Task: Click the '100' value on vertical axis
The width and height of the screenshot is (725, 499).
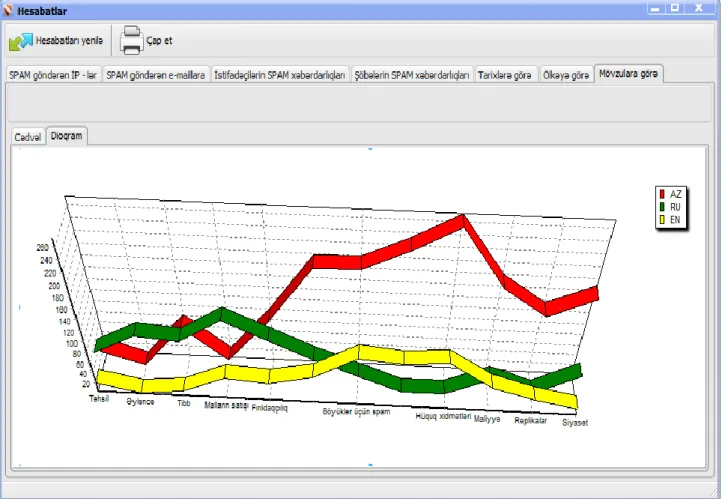Action: pos(72,343)
